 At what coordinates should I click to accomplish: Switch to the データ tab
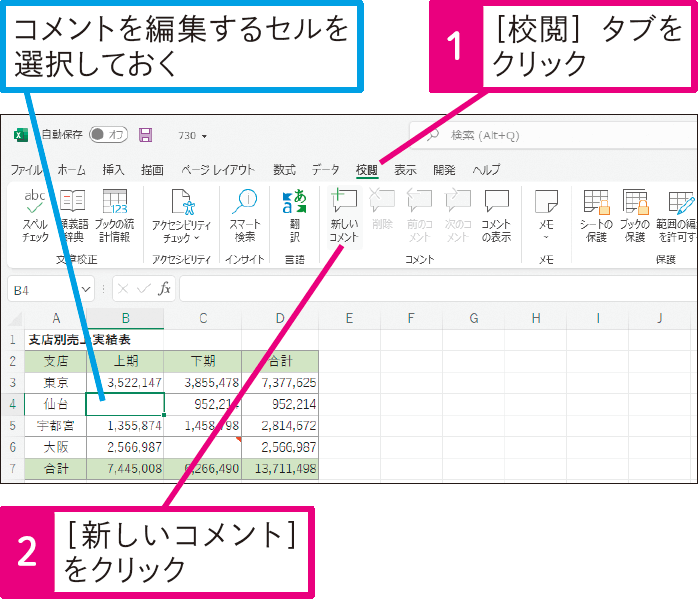point(325,170)
